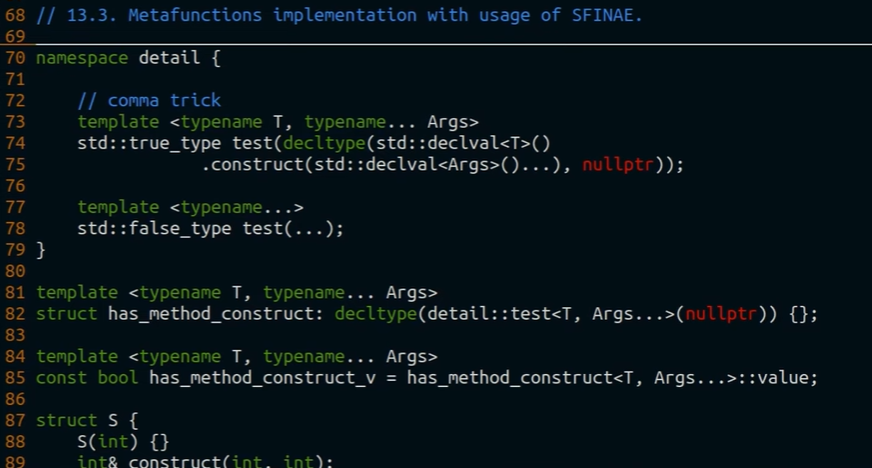Click line number 68 in the gutter

(15, 15)
